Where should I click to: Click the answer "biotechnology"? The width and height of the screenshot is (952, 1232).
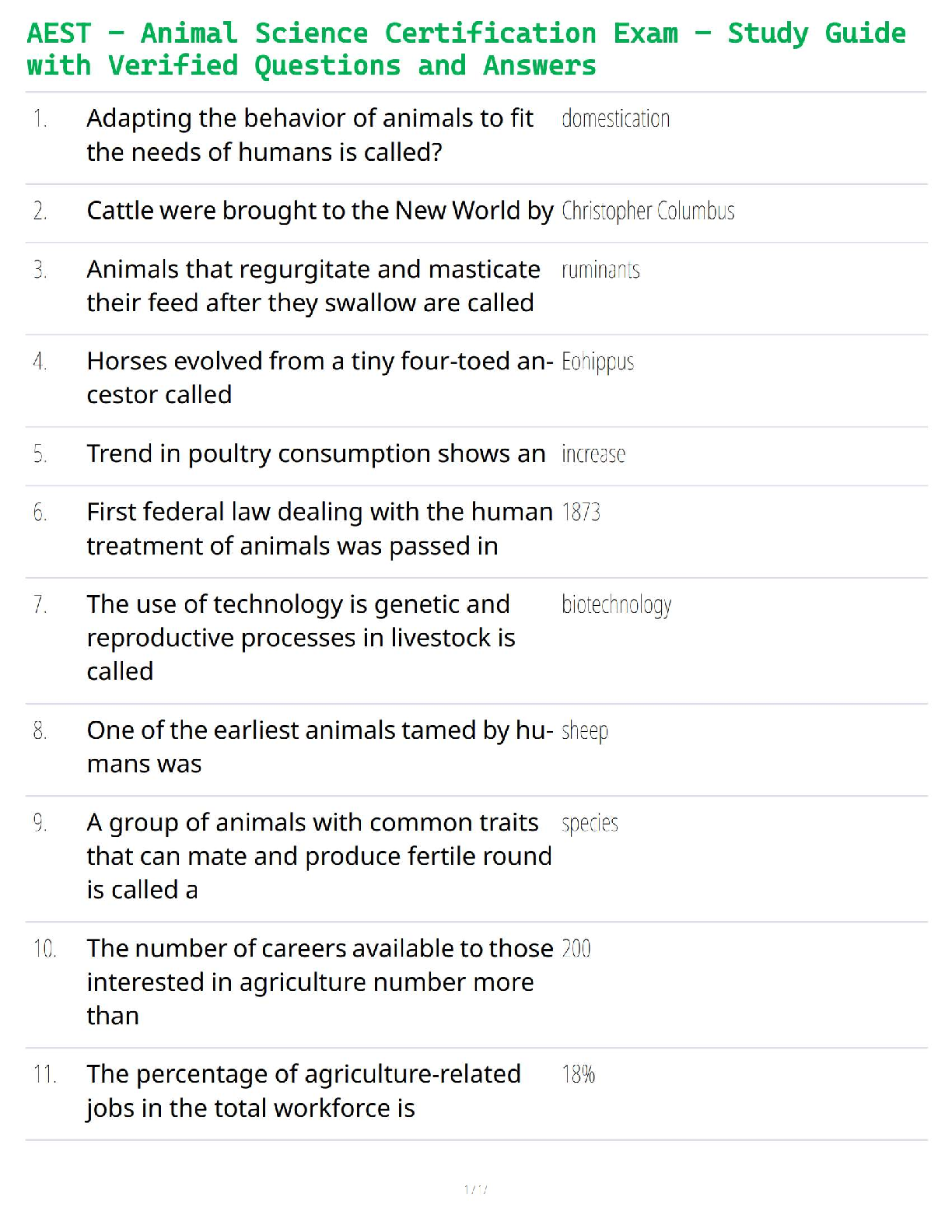(x=616, y=605)
